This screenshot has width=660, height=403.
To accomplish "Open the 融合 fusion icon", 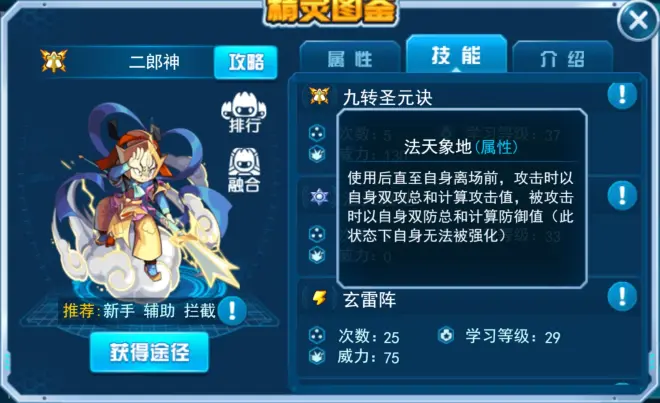I will 244,170.
